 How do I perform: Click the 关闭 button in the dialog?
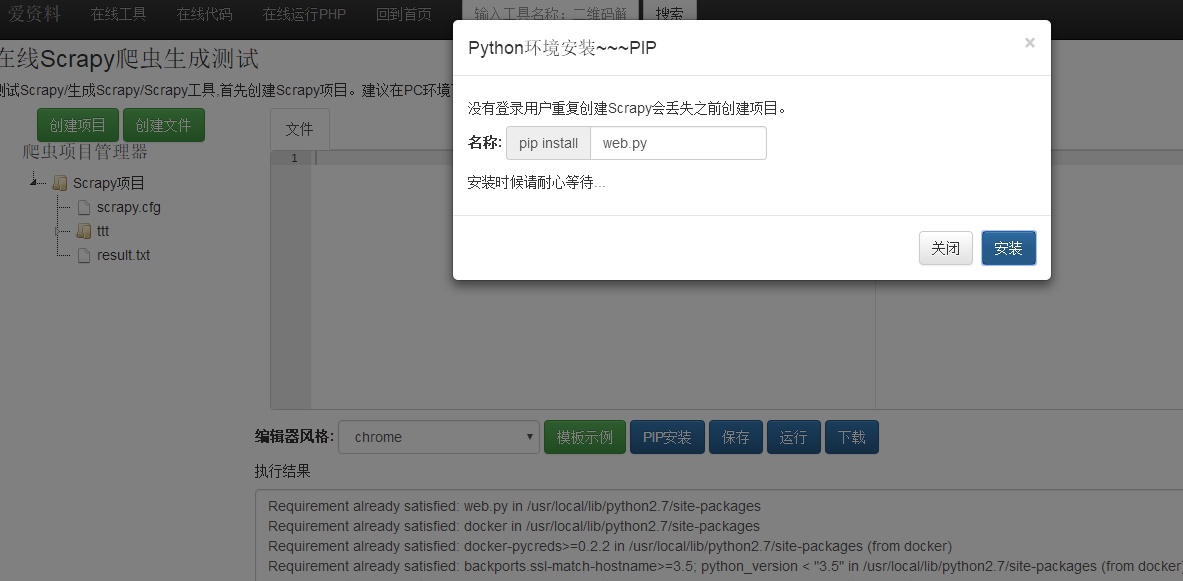click(x=945, y=248)
